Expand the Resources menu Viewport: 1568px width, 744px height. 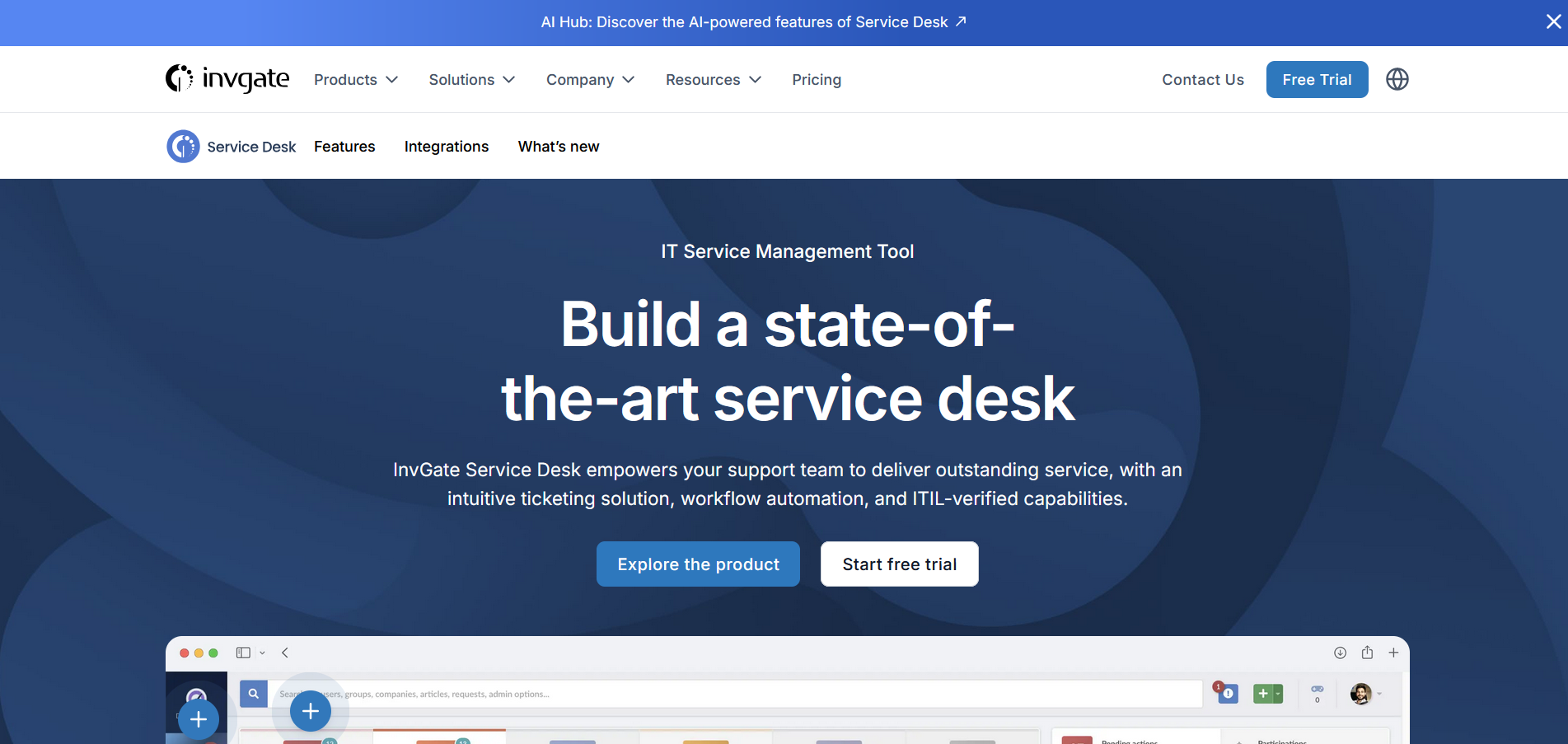714,80
